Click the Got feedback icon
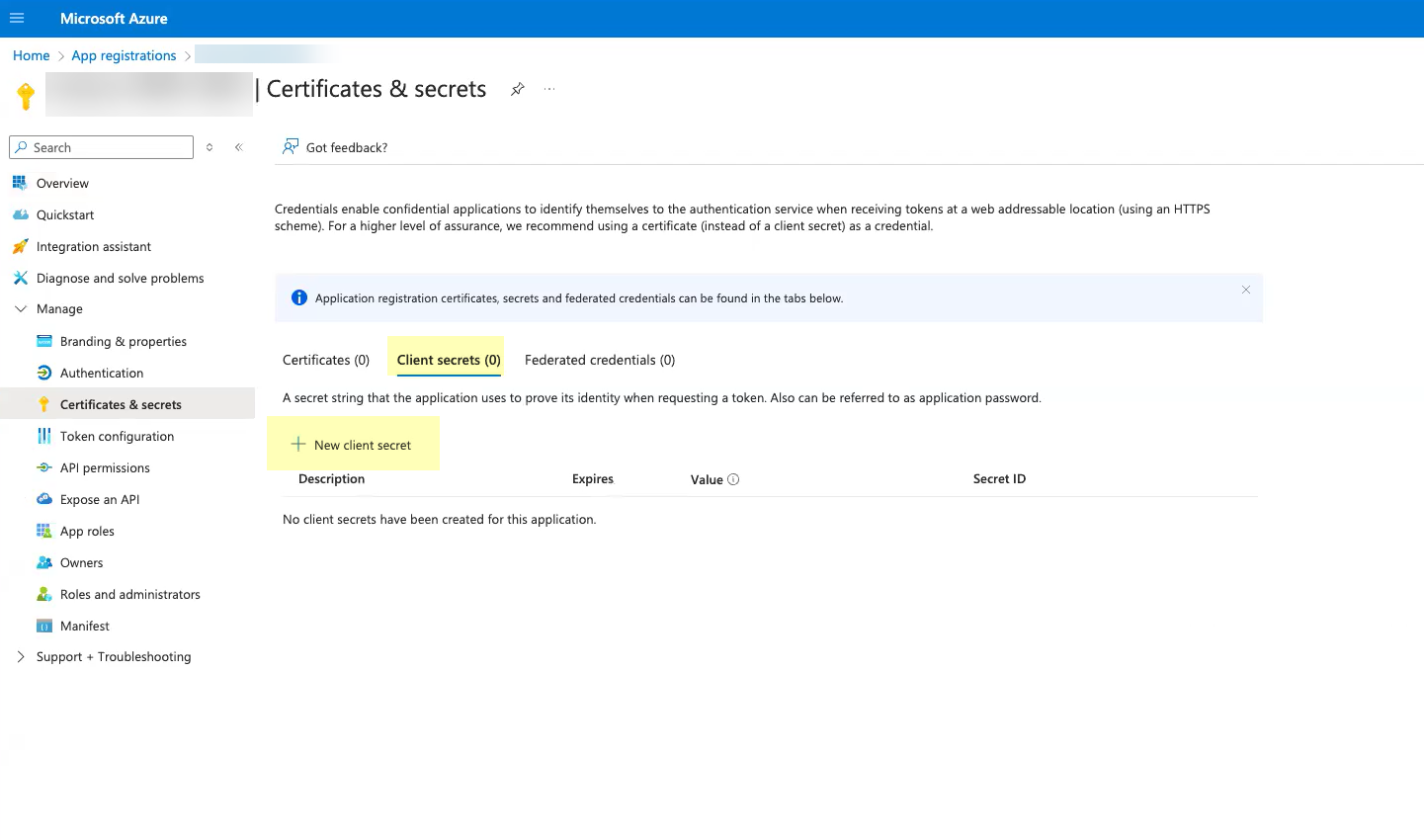Screen dimensions: 1424x840 (290, 147)
